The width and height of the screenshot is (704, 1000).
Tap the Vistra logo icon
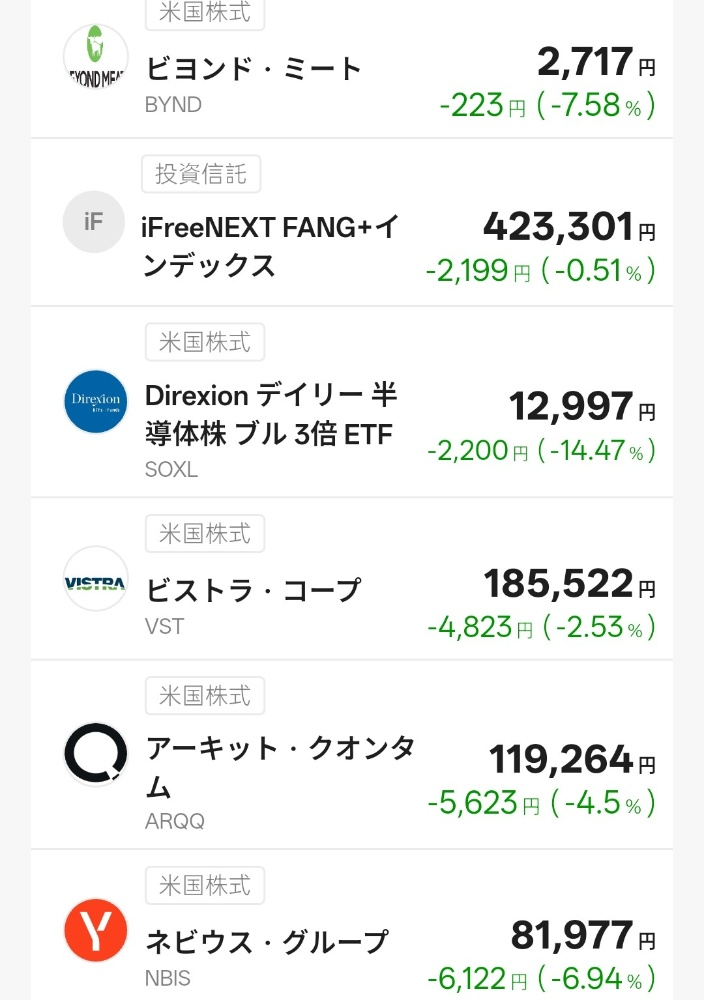coord(95,579)
